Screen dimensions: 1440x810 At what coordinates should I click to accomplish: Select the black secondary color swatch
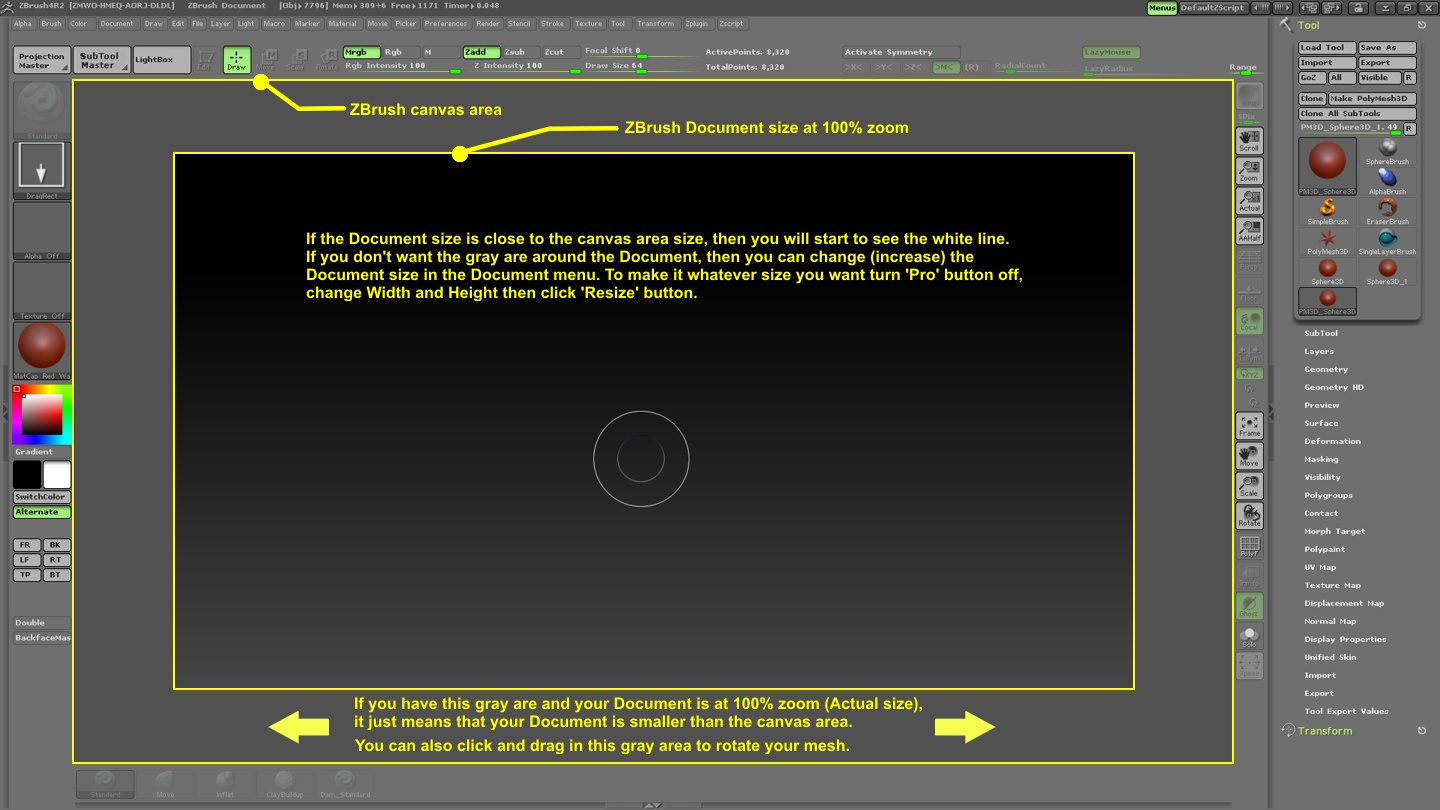point(27,475)
